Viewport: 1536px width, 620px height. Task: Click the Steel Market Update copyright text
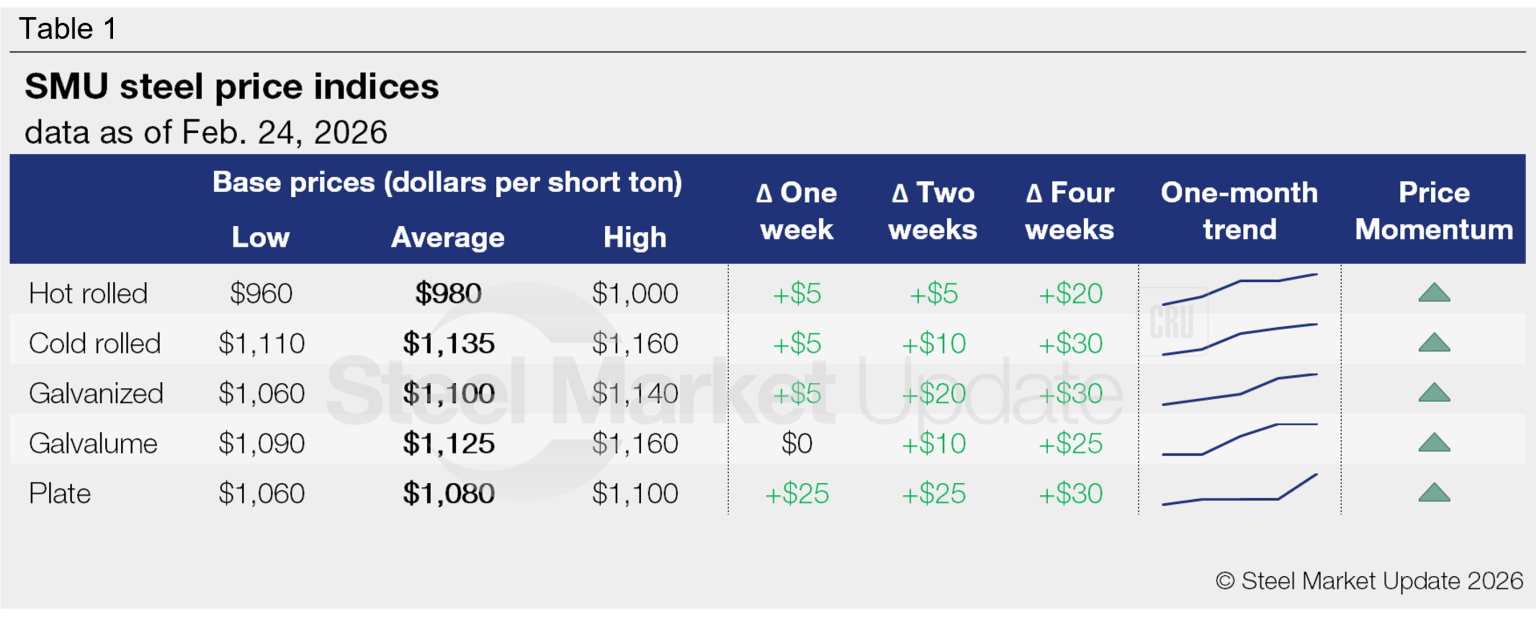pos(1369,581)
